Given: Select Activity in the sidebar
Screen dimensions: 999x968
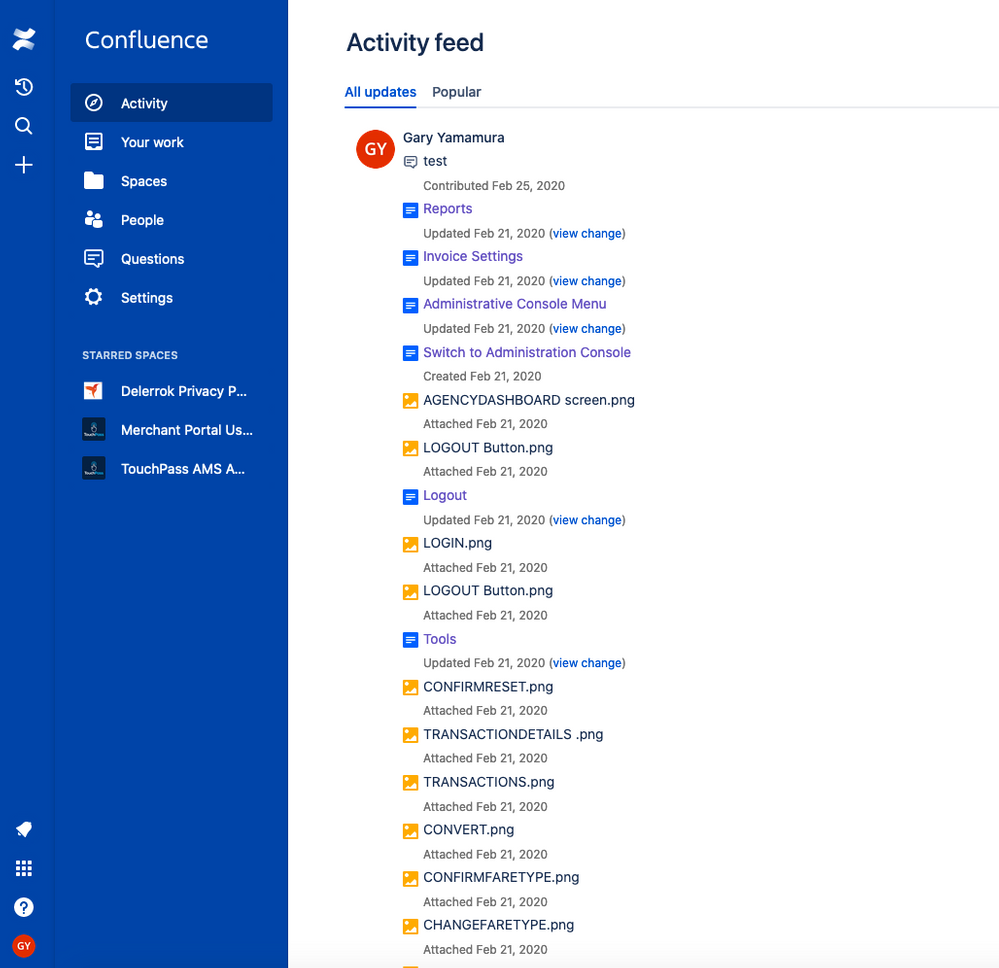Looking at the screenshot, I should coord(171,103).
